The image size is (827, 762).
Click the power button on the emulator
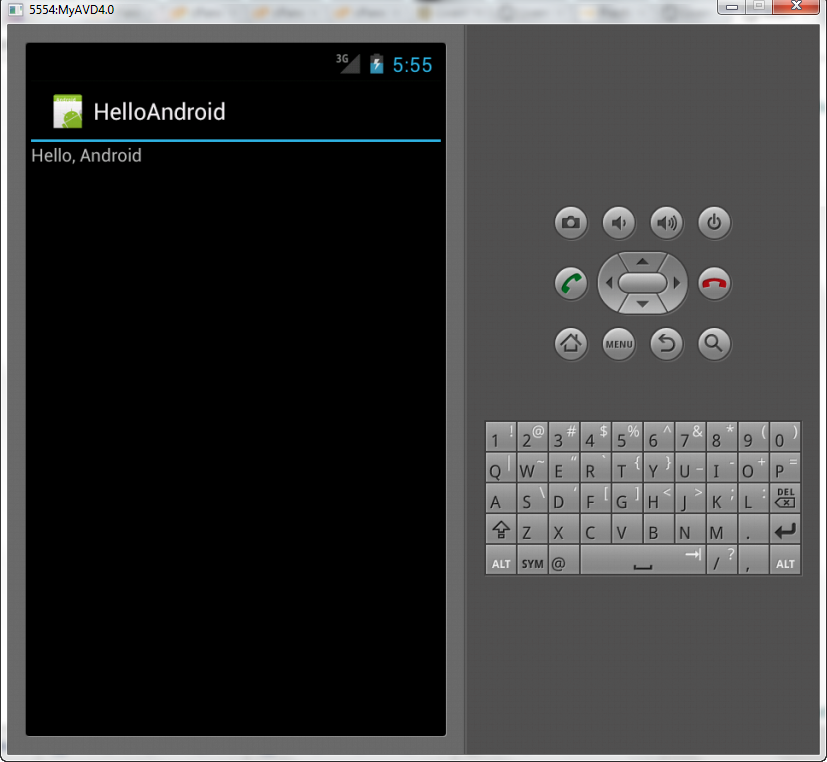pos(714,223)
